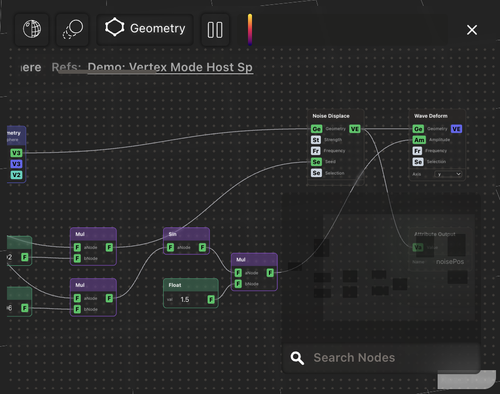Screen dimensions: 500x394
Task: Select the upper-left Mul node header
Action: pyautogui.click(x=93, y=234)
